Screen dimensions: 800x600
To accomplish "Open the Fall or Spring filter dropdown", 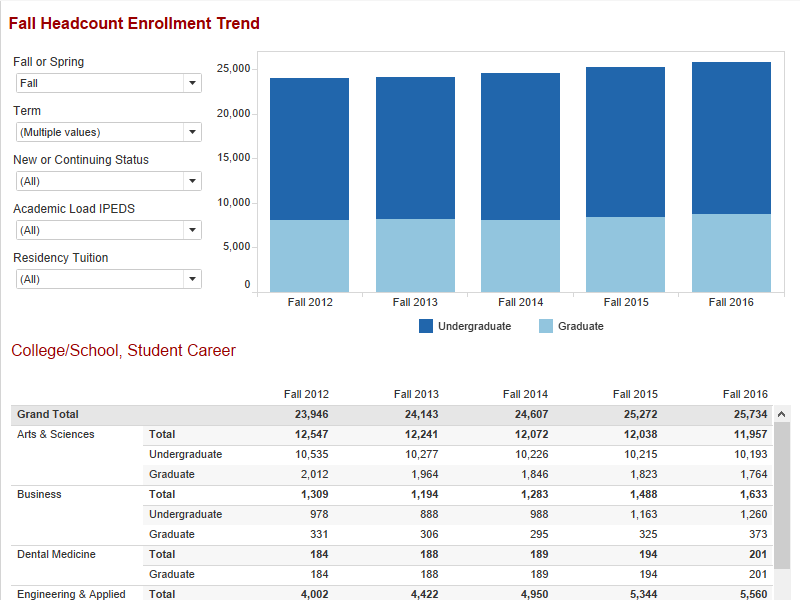I will 191,82.
